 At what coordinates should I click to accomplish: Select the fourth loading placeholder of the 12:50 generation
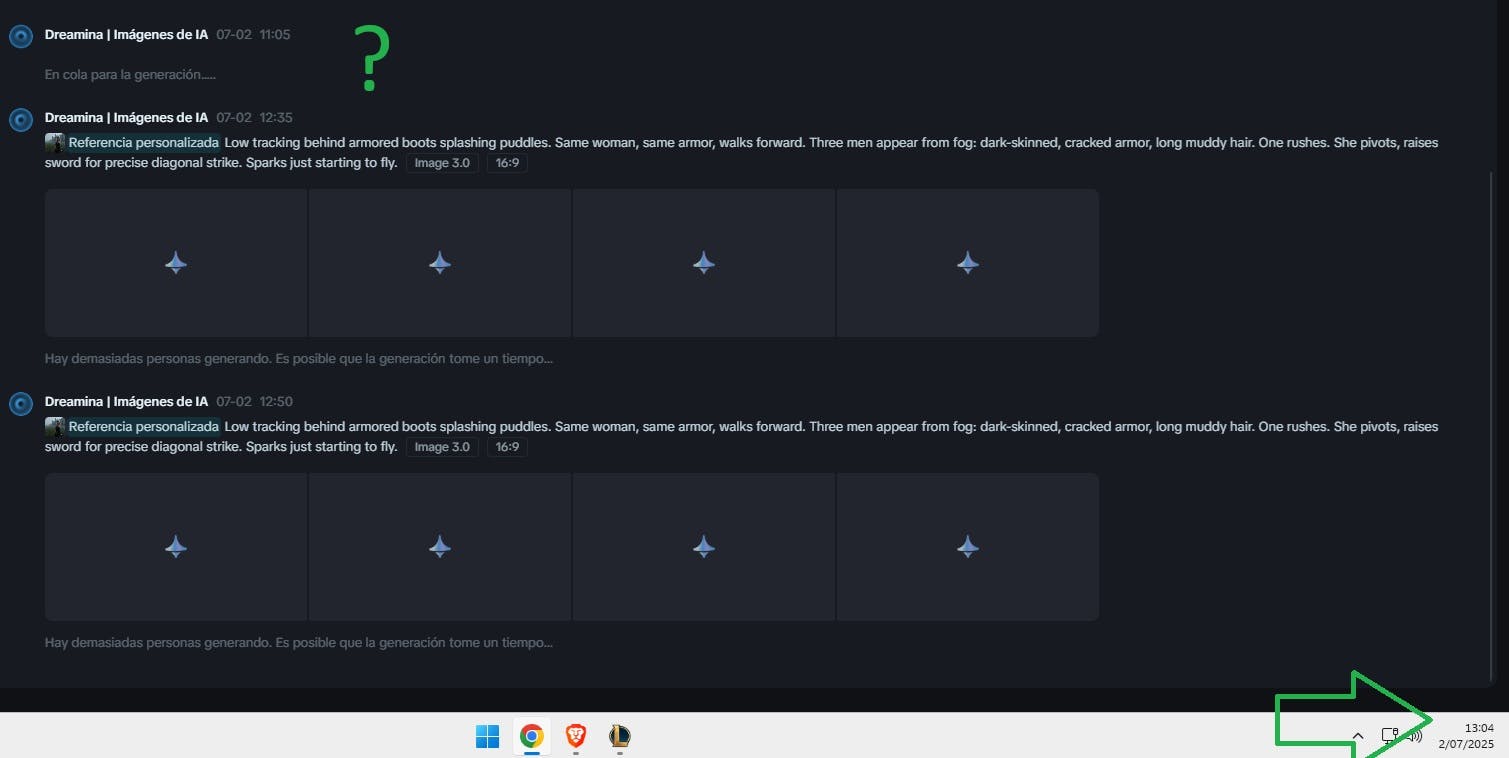[968, 547]
